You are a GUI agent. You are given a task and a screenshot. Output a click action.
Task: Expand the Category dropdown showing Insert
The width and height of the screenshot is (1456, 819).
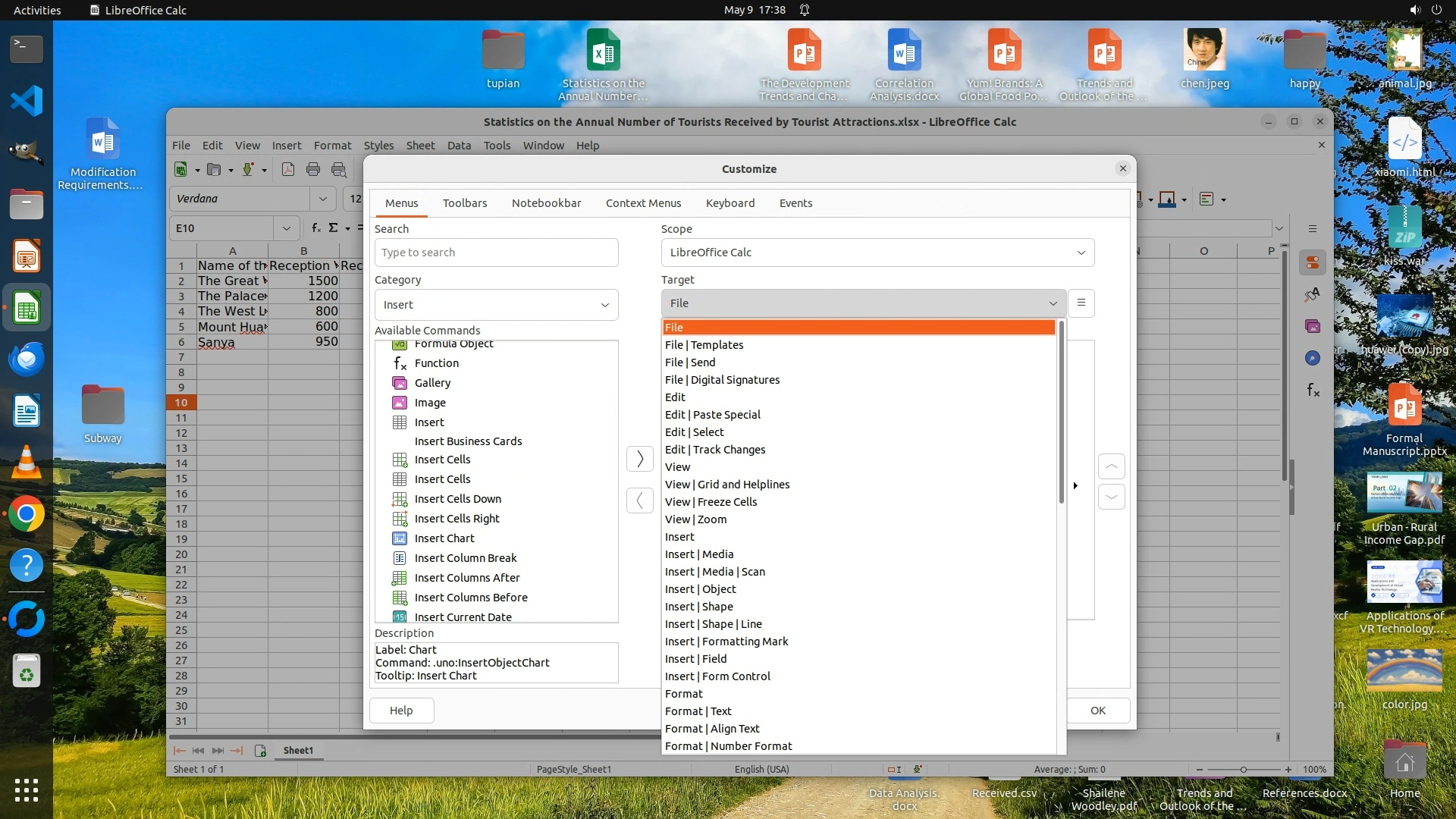pyautogui.click(x=496, y=305)
